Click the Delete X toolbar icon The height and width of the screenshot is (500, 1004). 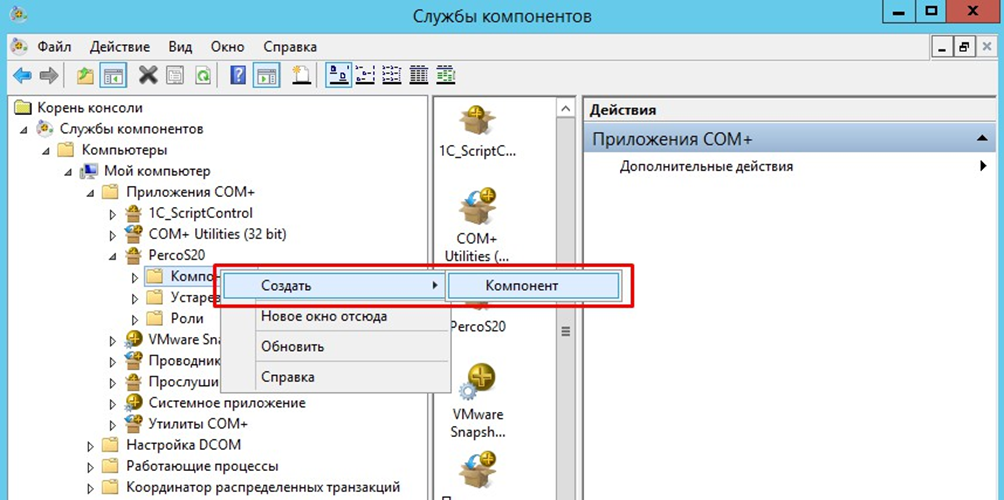[x=148, y=76]
